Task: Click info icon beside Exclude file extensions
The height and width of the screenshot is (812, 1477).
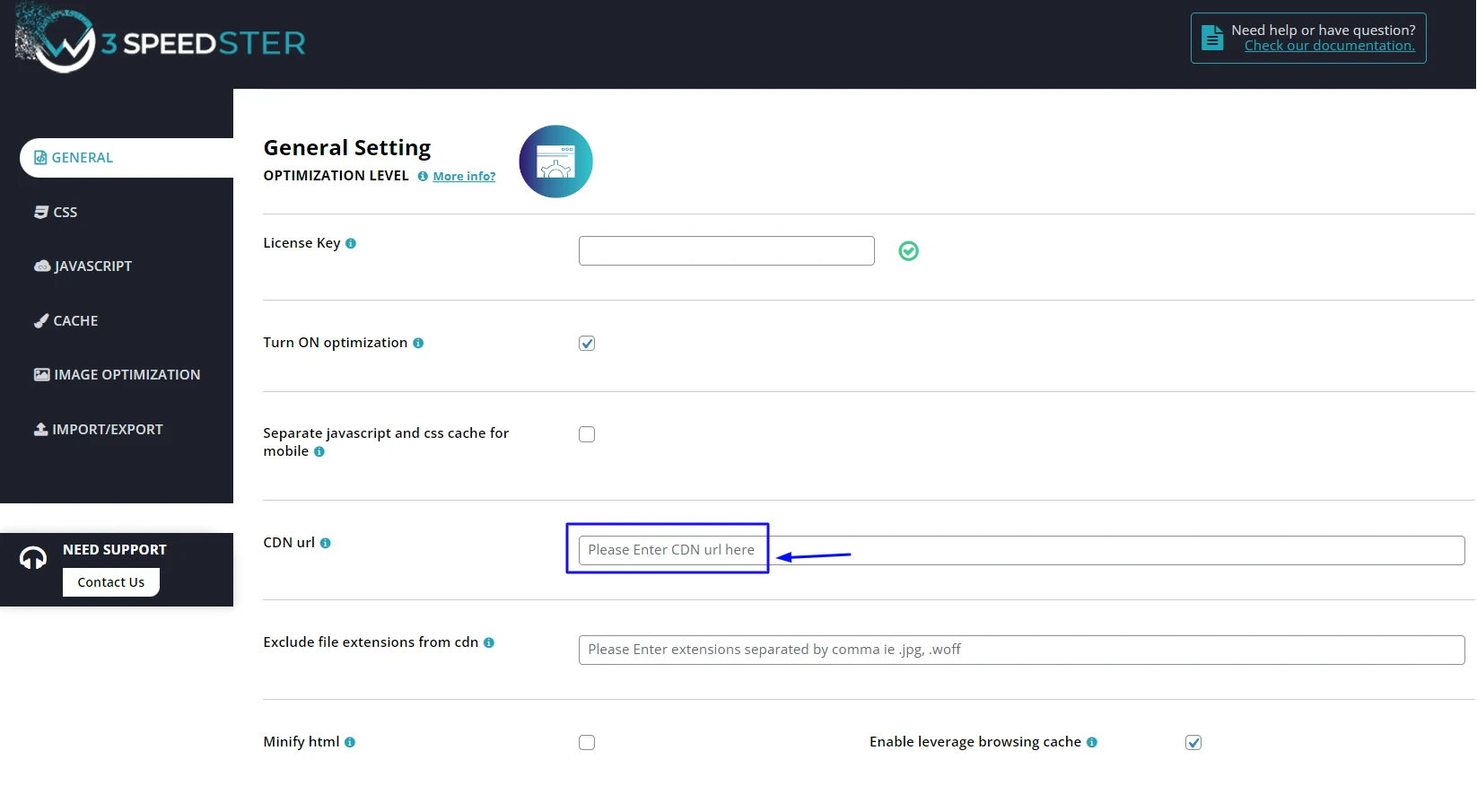Action: coord(489,642)
